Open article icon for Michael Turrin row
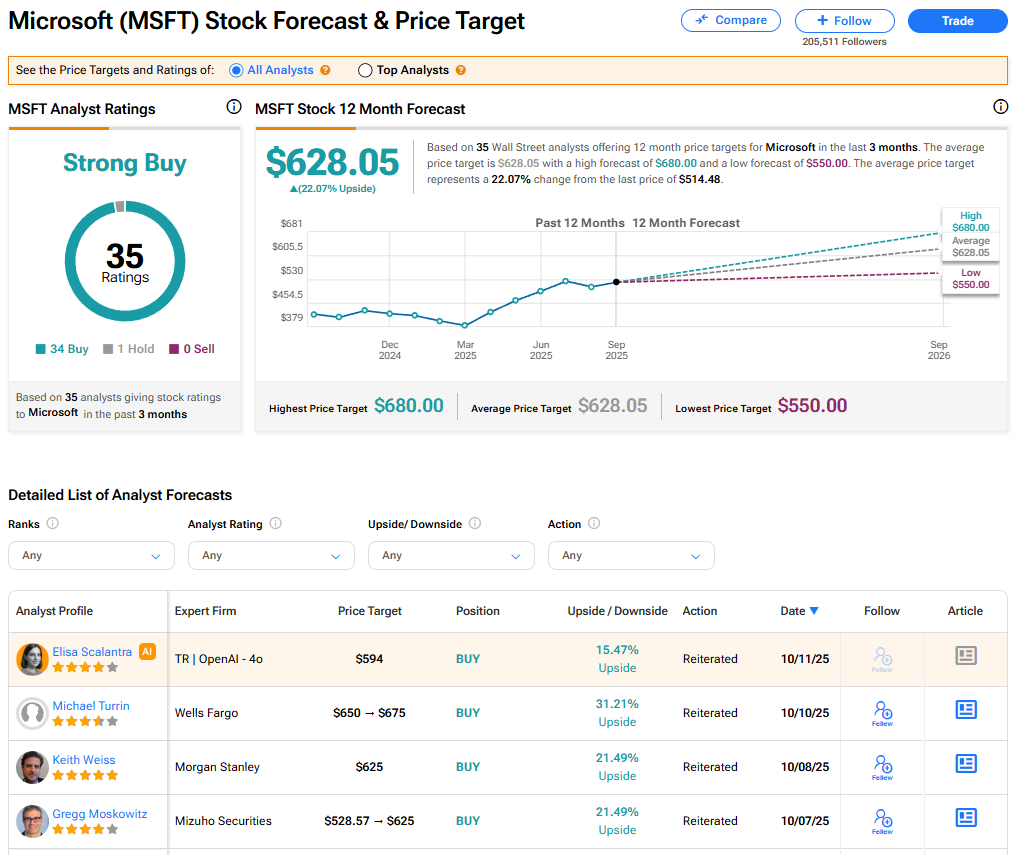The height and width of the screenshot is (855, 1020). tap(965, 710)
